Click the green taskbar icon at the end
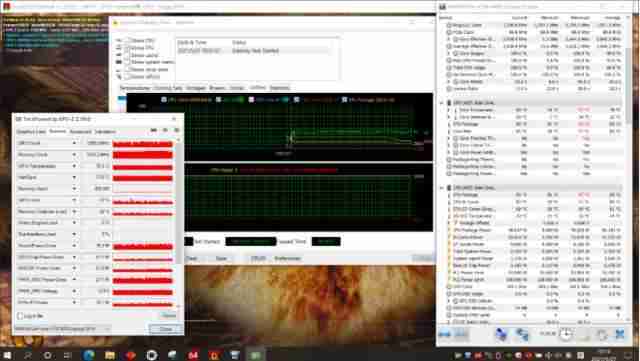The height and width of the screenshot is (361, 640). pos(256,355)
